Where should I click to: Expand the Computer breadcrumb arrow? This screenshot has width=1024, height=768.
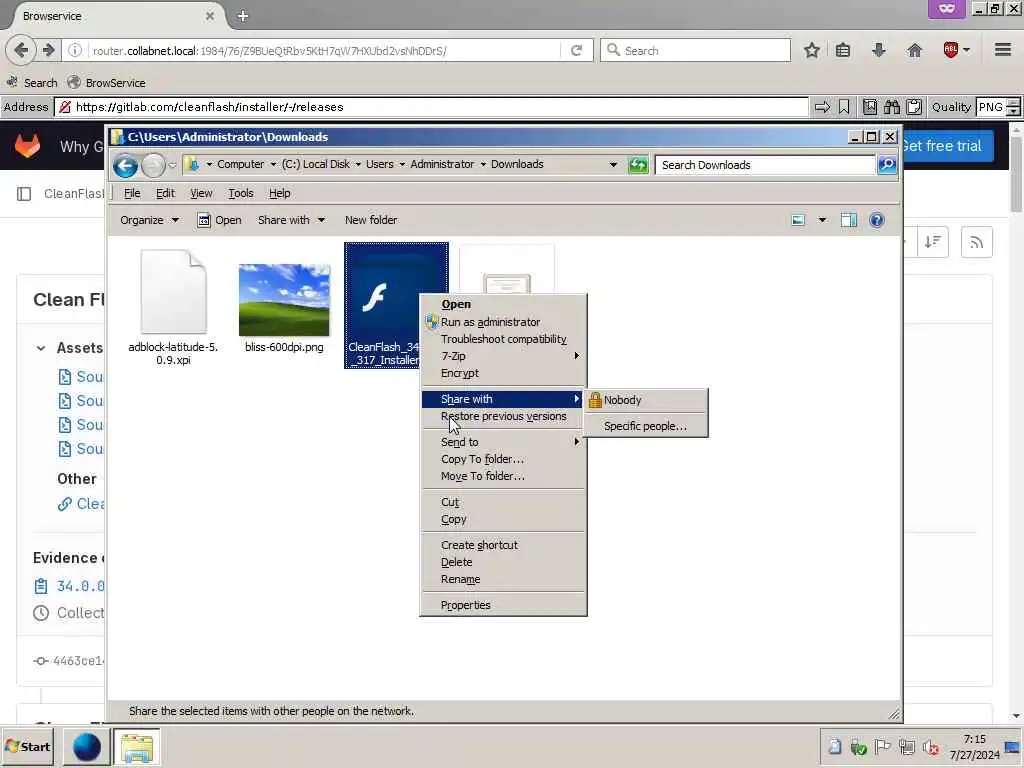273,165
